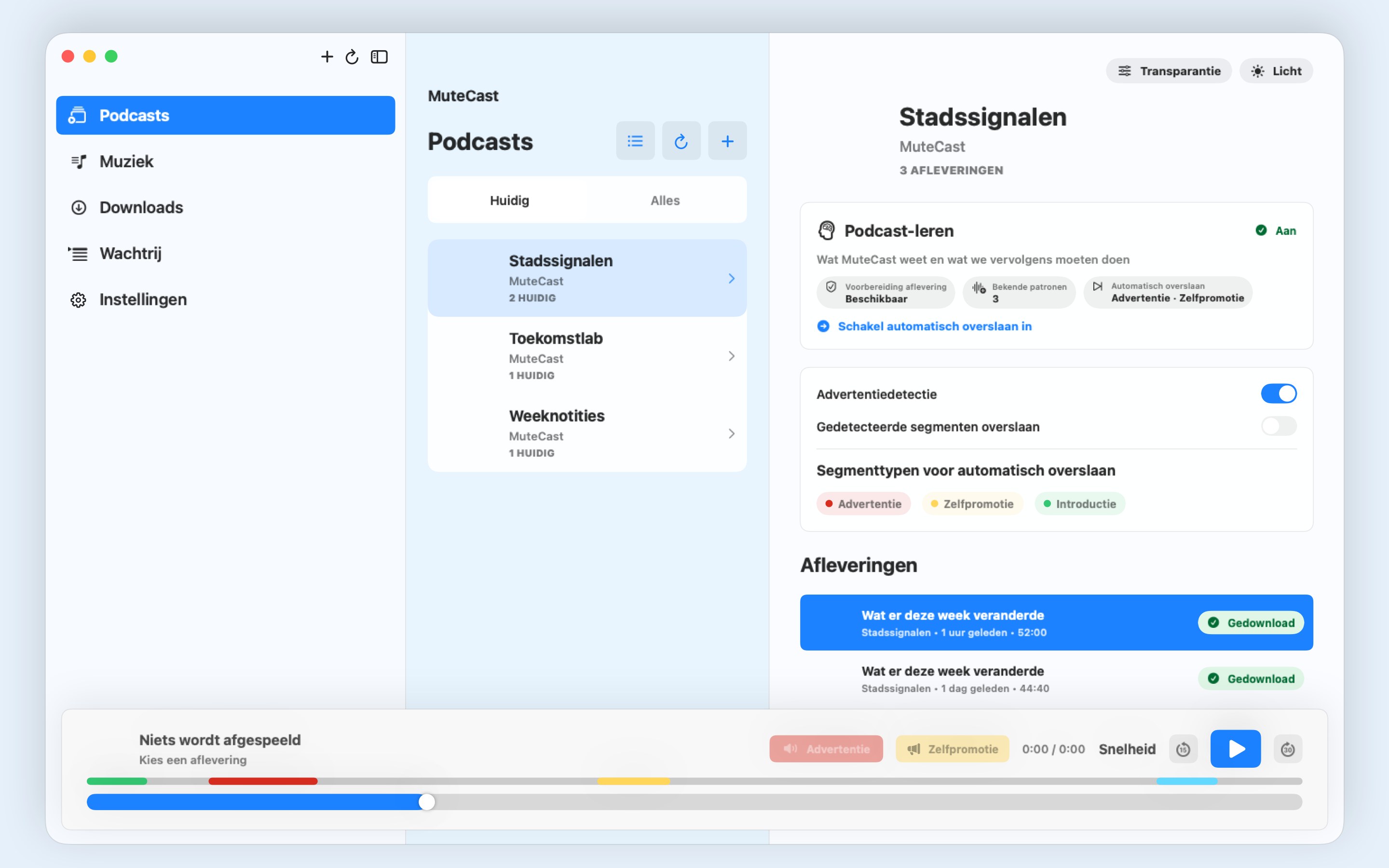Click the Licht theme button
Viewport: 1389px width, 868px height.
pyautogui.click(x=1276, y=70)
